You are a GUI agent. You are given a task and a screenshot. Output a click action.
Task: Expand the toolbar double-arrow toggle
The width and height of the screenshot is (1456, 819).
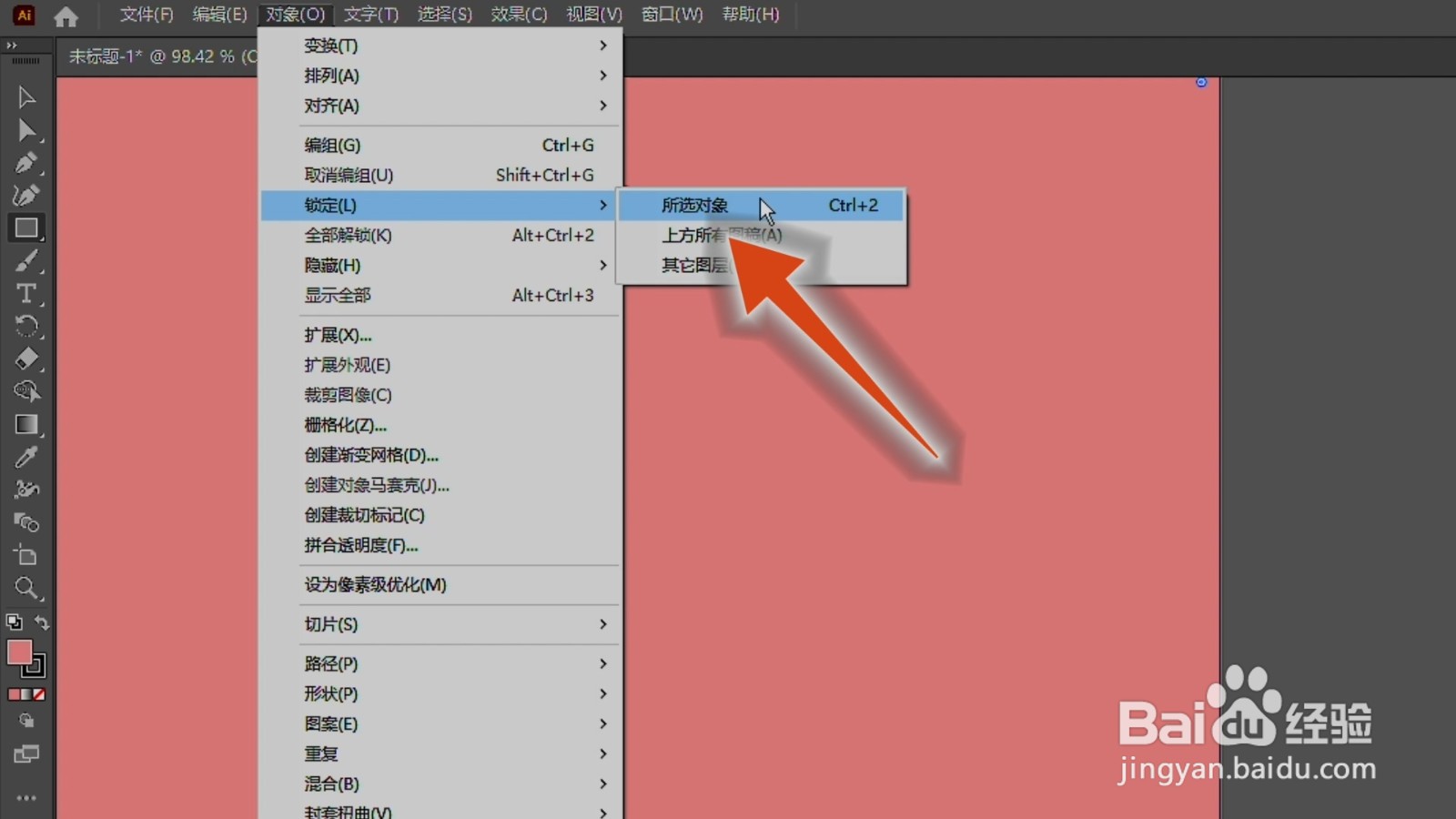click(x=12, y=45)
